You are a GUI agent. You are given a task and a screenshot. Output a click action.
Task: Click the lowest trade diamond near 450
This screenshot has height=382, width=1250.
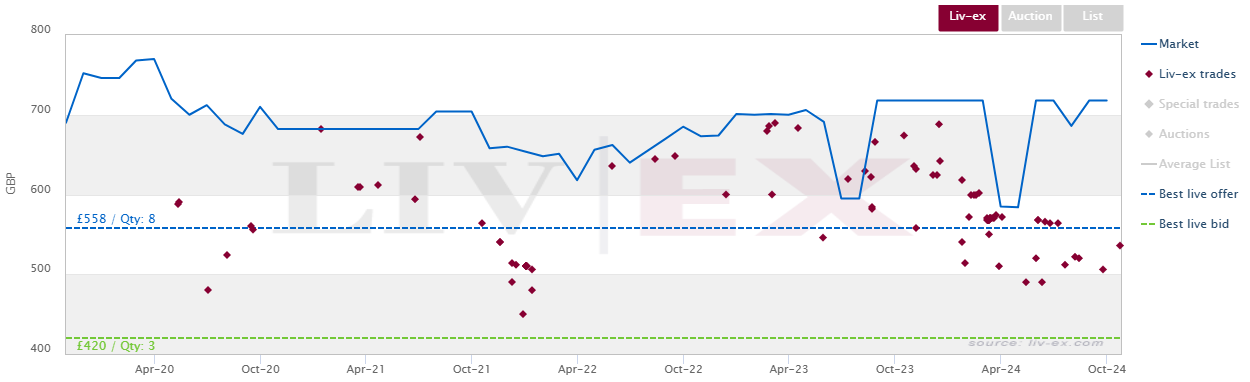point(523,314)
